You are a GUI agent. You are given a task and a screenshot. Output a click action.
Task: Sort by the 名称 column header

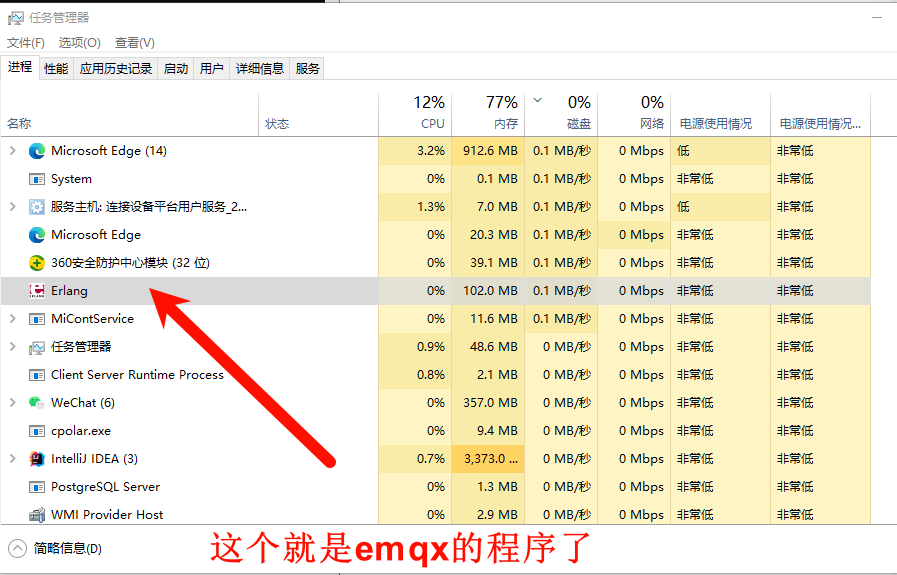coord(130,114)
